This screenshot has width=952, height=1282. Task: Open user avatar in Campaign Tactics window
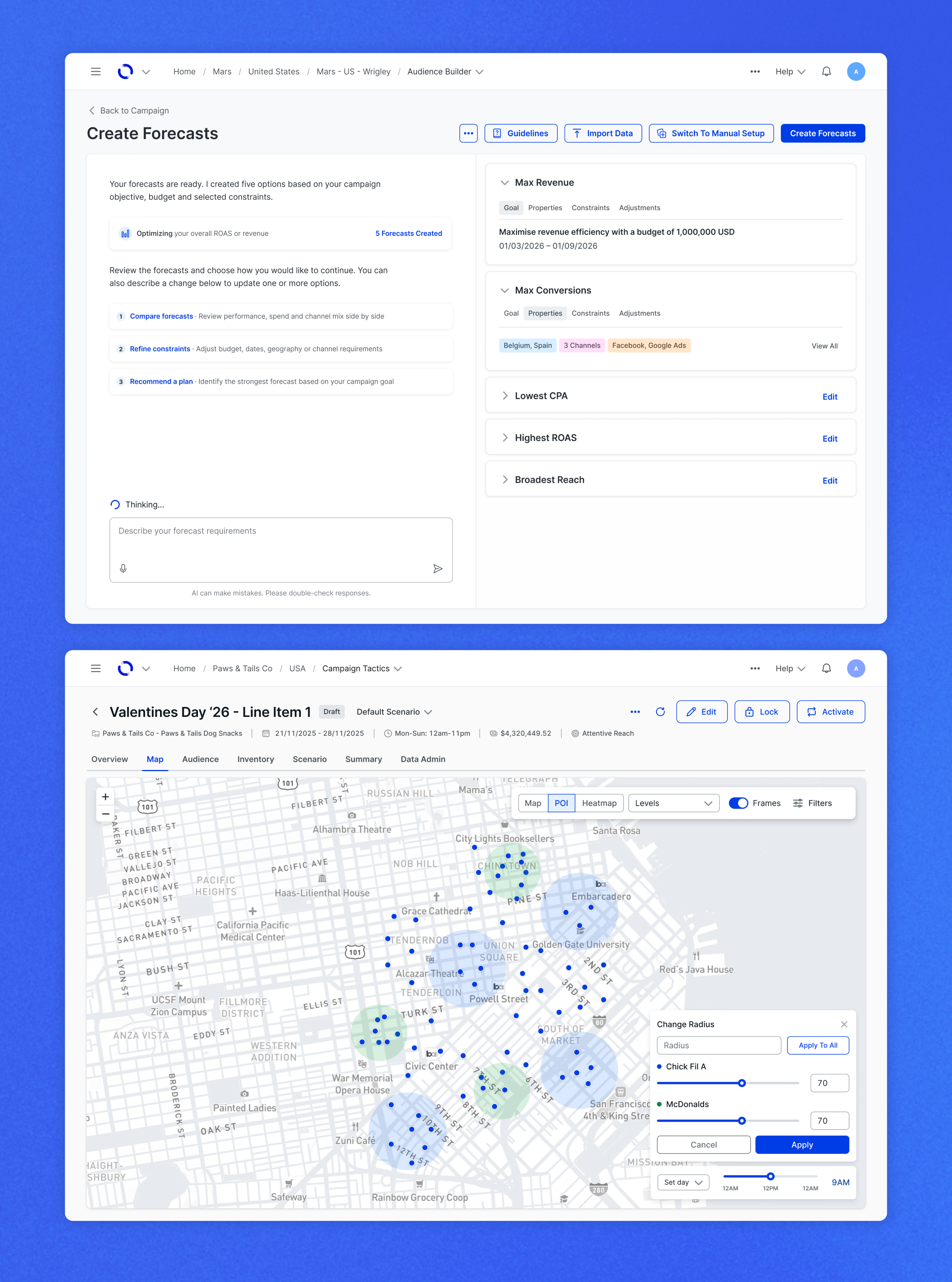tap(856, 668)
